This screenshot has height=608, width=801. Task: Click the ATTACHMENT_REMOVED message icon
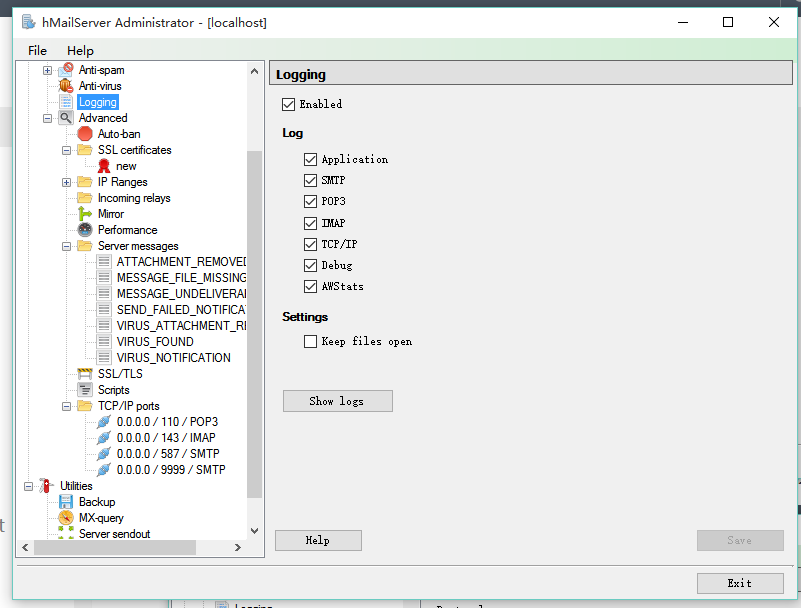(x=104, y=262)
